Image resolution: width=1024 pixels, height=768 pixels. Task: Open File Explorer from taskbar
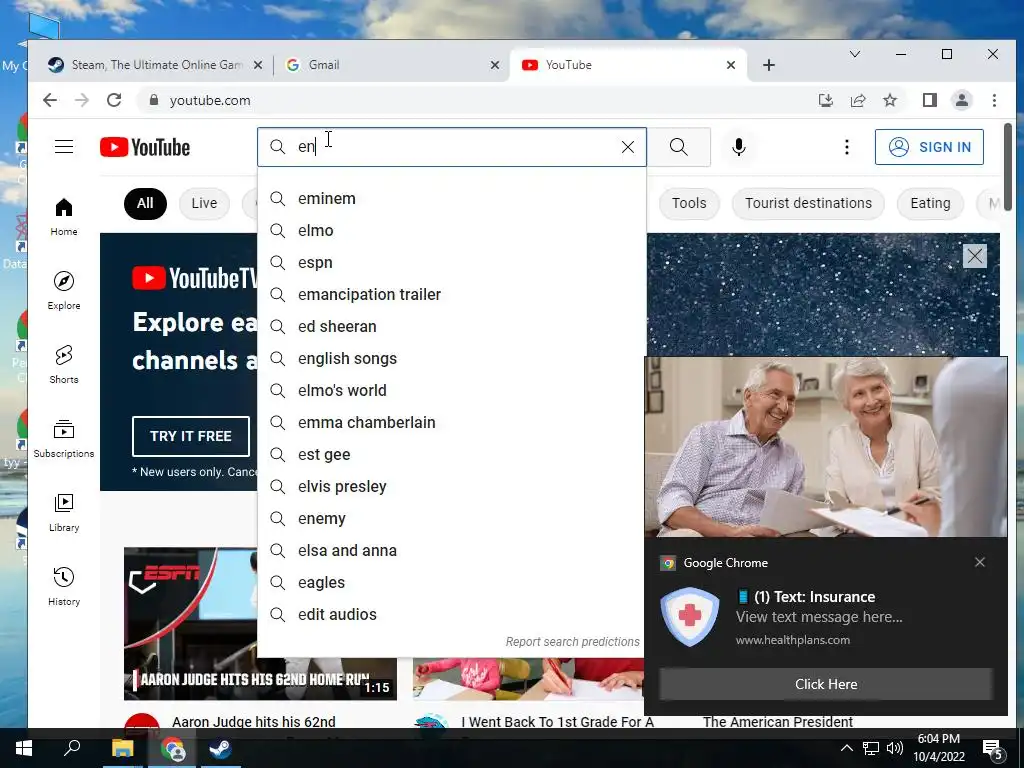tap(122, 748)
